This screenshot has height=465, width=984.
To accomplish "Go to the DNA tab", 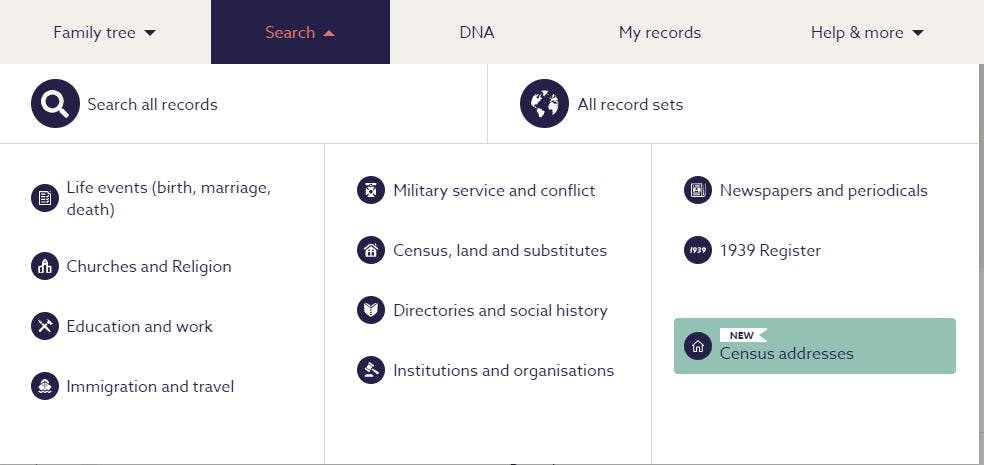I will [477, 32].
